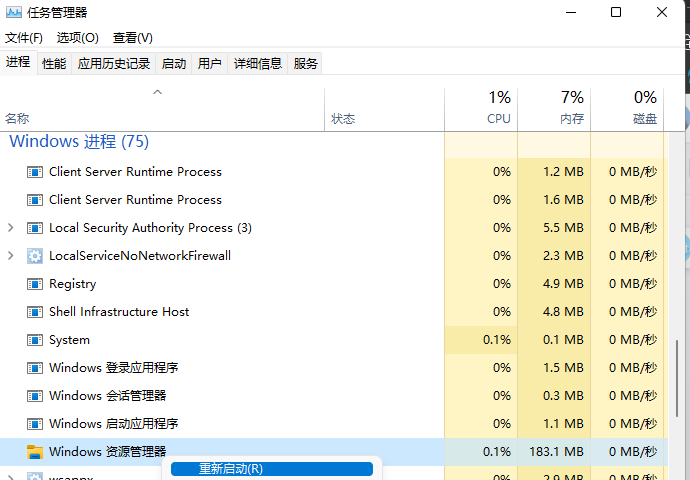Screen dimensions: 690x480
Task: Click the 2.3 MB memory value
Action: click(563, 256)
